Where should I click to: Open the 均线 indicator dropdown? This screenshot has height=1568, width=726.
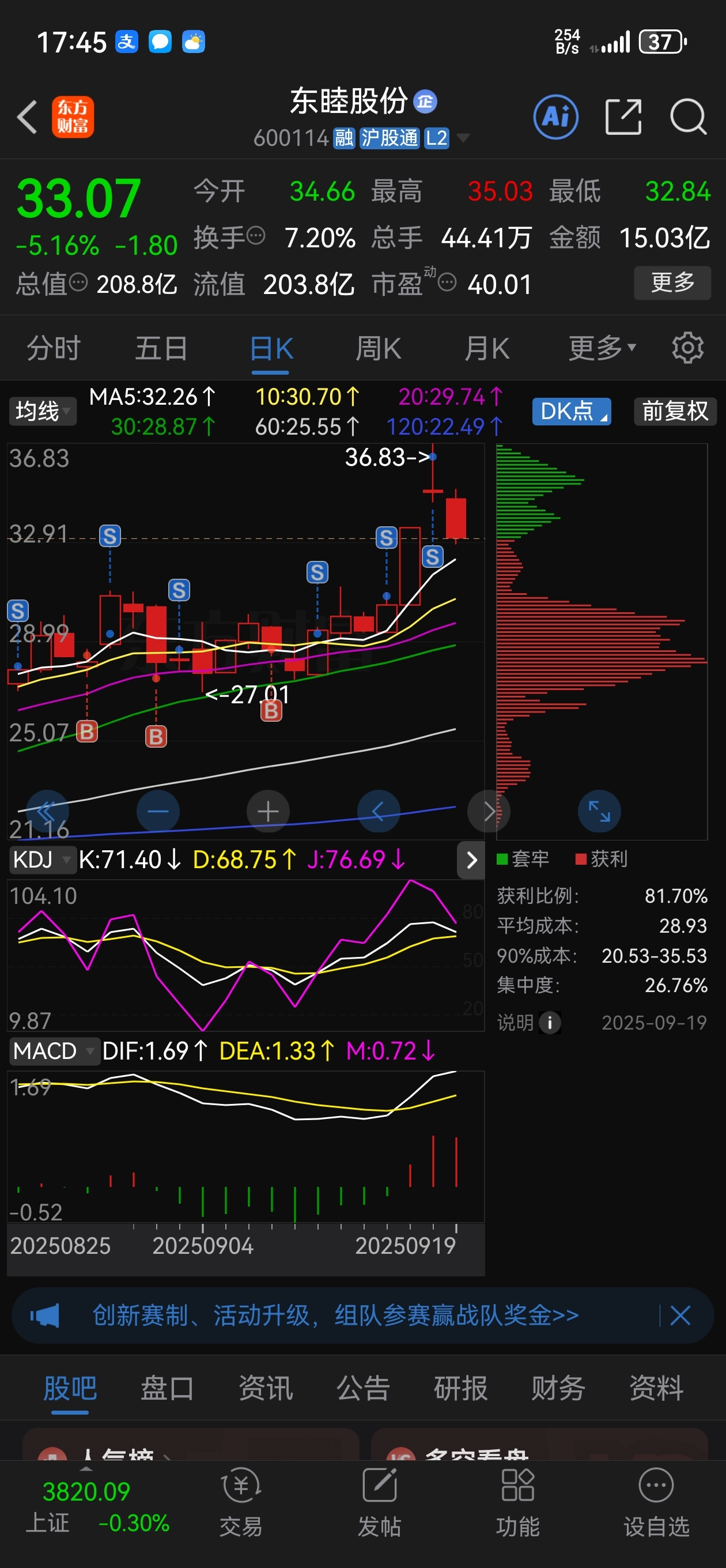(43, 412)
